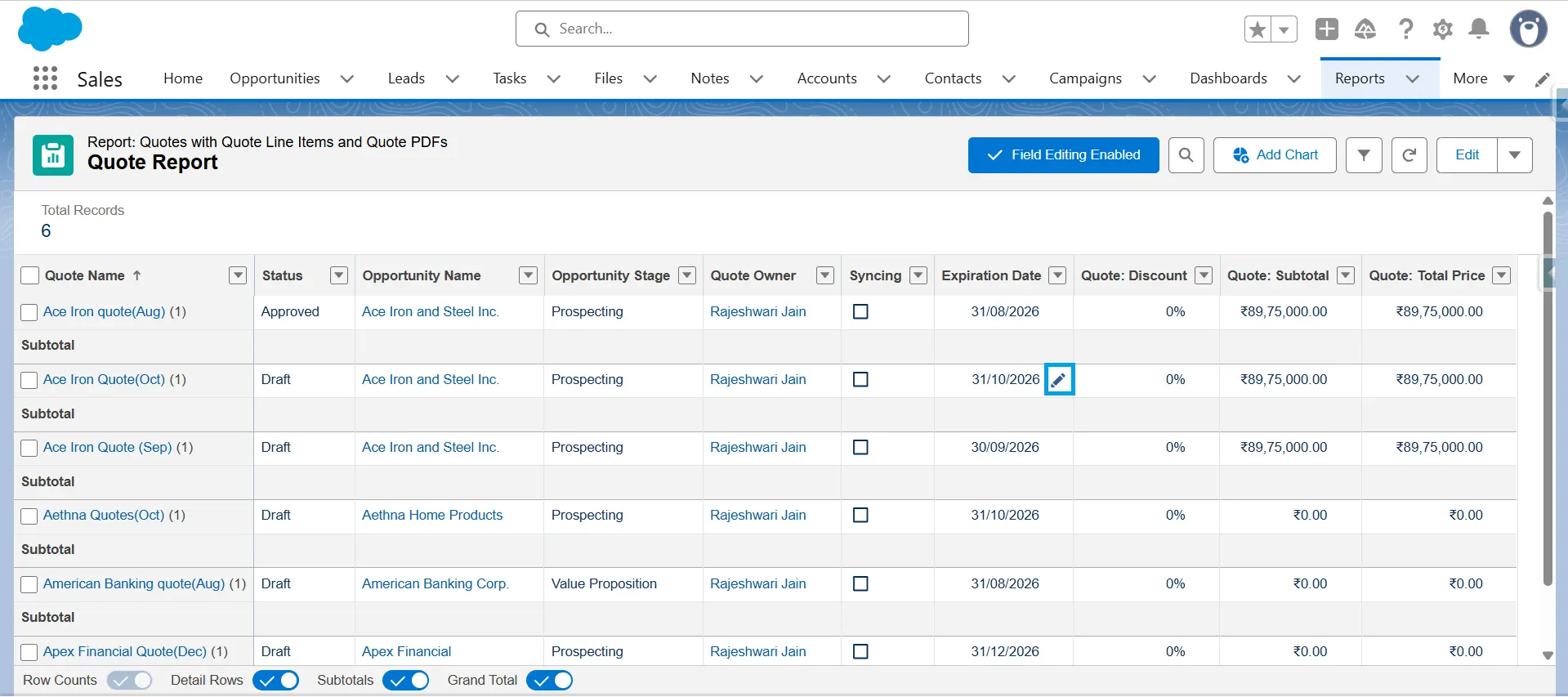Screen dimensions: 1568x697
Task: Expand the Contacts tab chevron
Action: pos(1009,79)
